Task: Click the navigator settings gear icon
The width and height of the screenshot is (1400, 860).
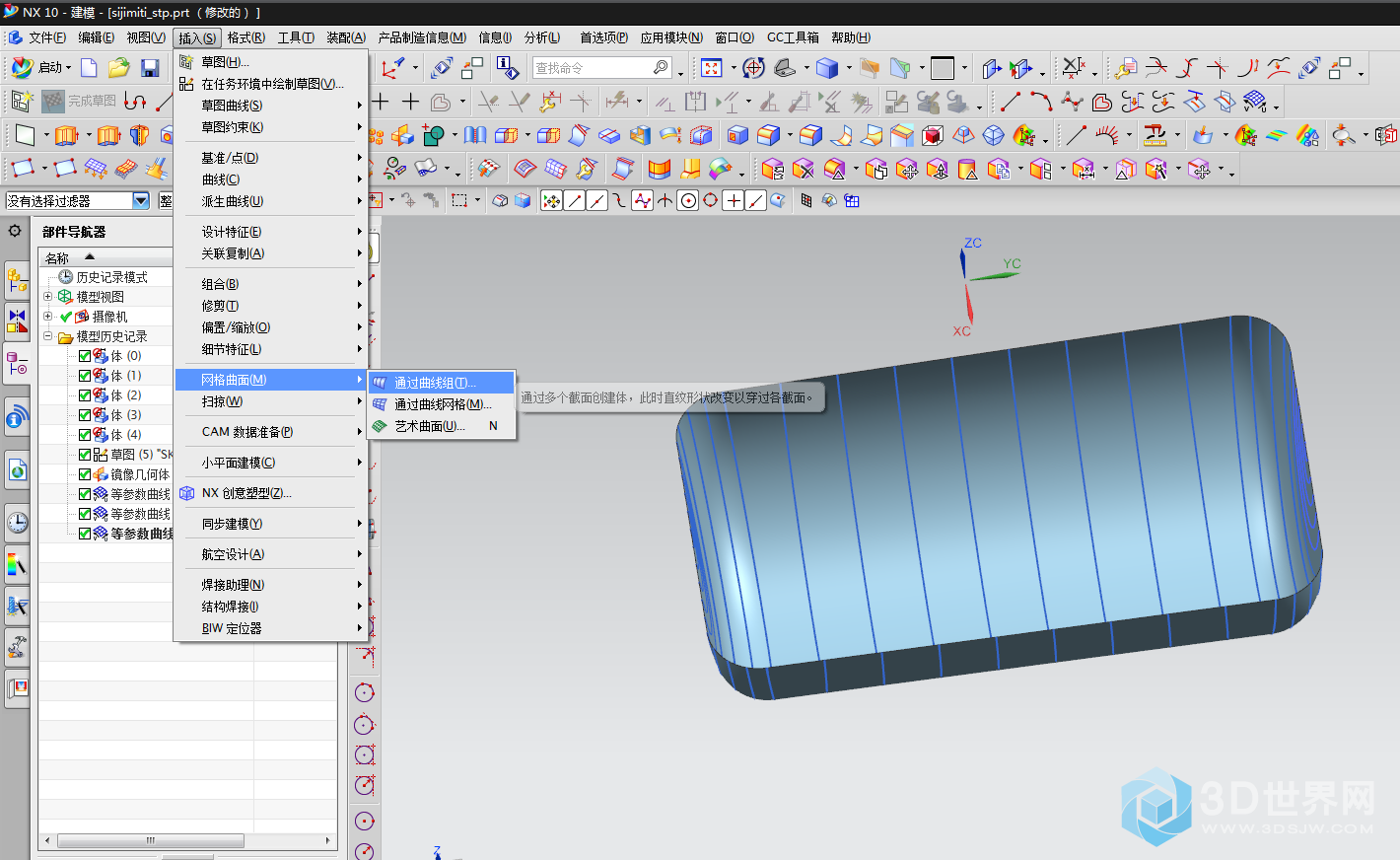Action: [x=15, y=231]
